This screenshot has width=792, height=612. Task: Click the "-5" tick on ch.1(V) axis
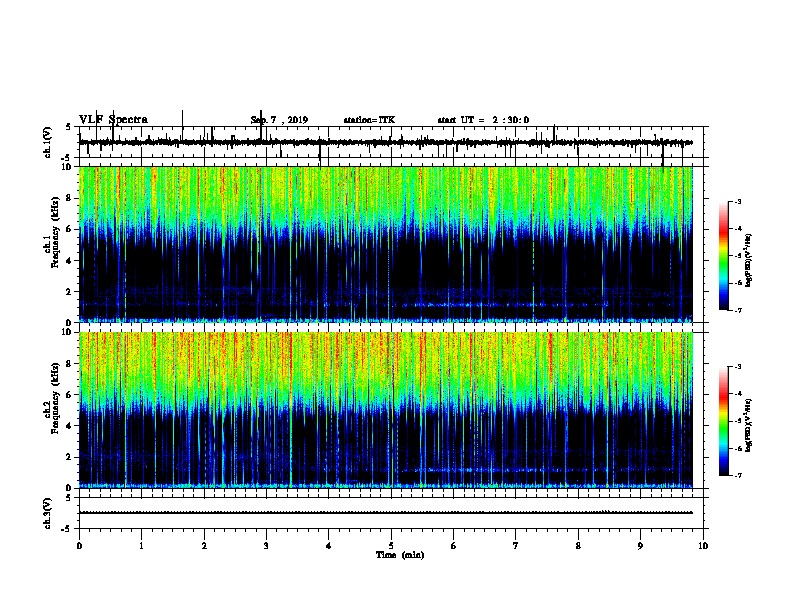[x=68, y=158]
